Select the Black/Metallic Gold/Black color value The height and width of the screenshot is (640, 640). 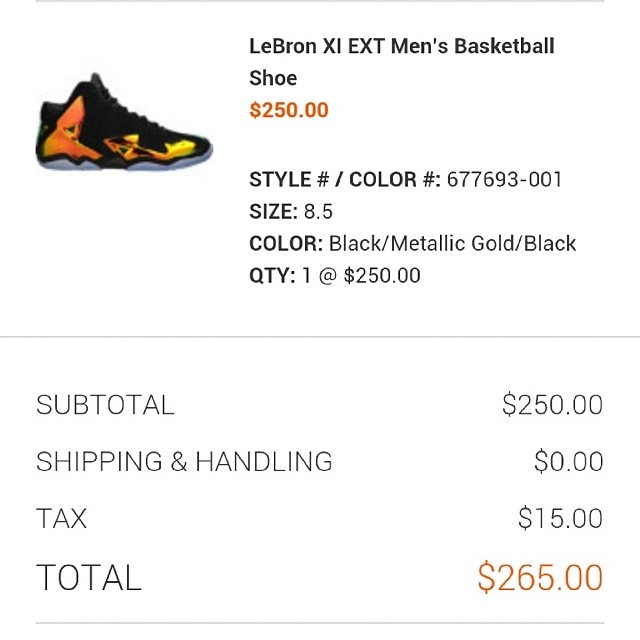[x=452, y=244]
